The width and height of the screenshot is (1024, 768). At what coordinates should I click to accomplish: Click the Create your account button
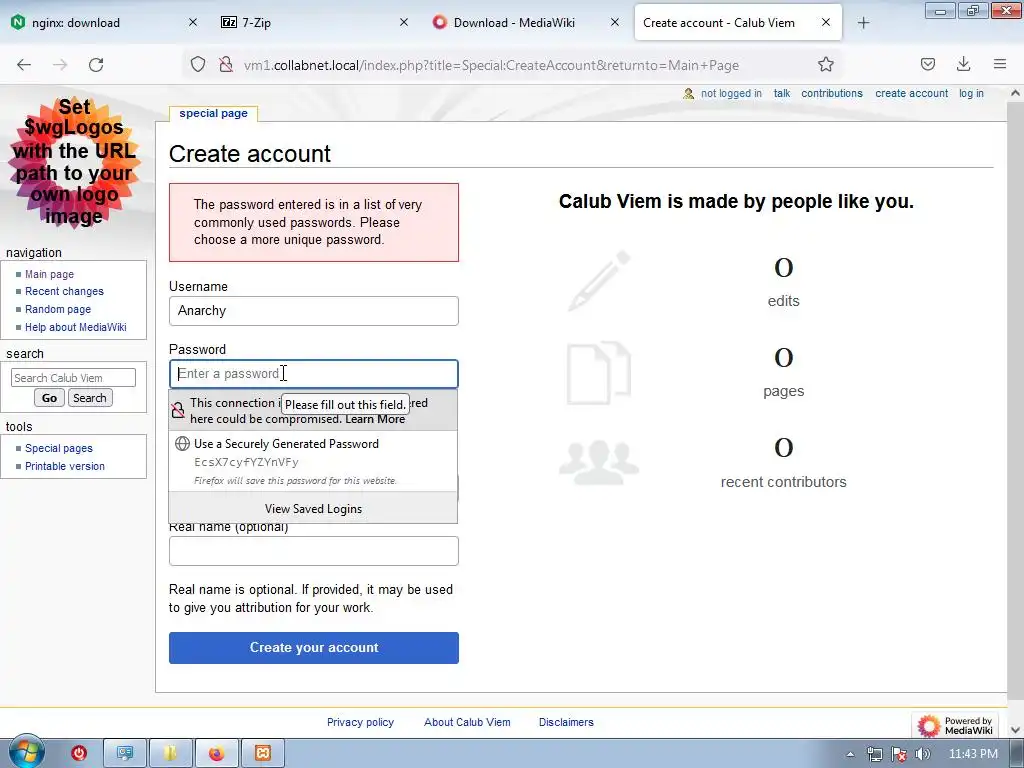pyautogui.click(x=313, y=648)
